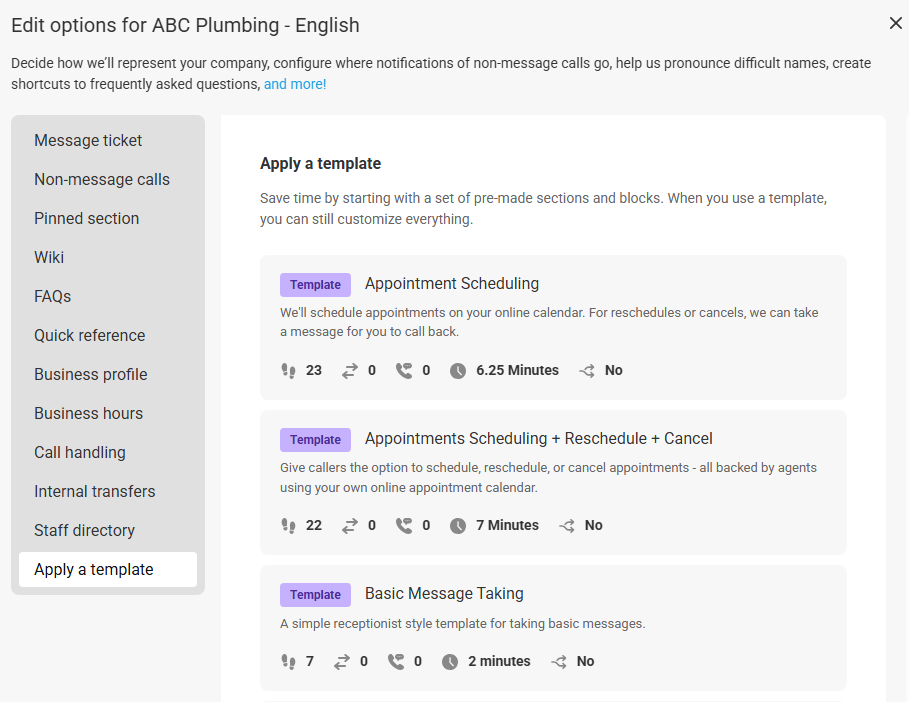Click Template badge on Appointment Scheduling card
The width and height of the screenshot is (909, 702).
(315, 285)
